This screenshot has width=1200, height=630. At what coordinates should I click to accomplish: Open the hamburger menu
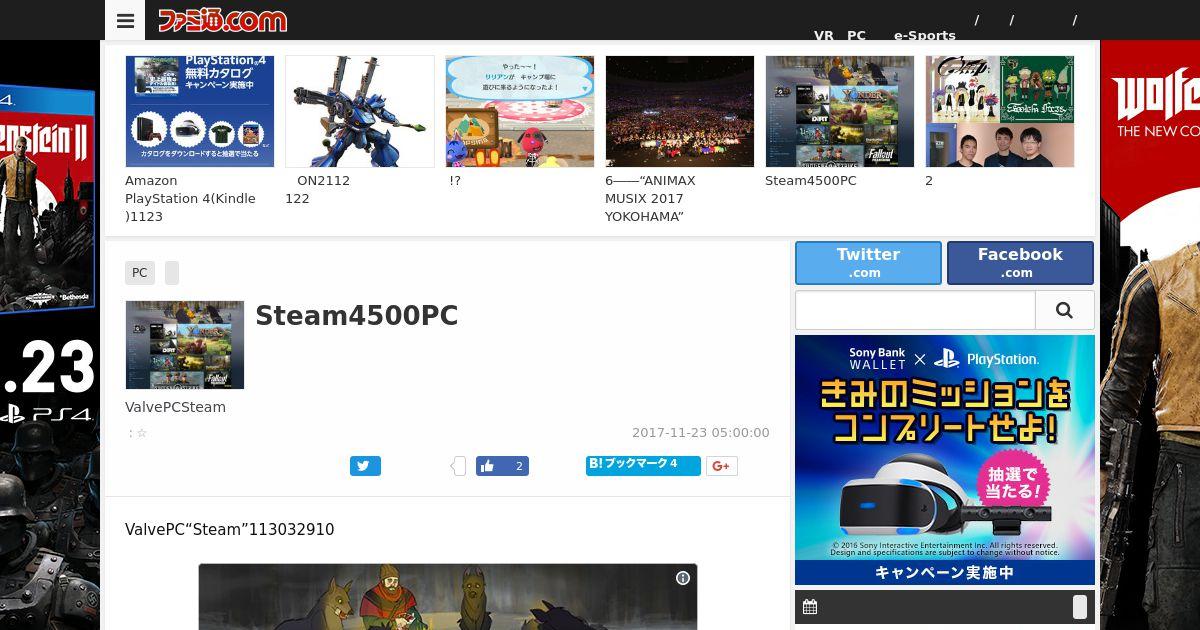[x=125, y=20]
